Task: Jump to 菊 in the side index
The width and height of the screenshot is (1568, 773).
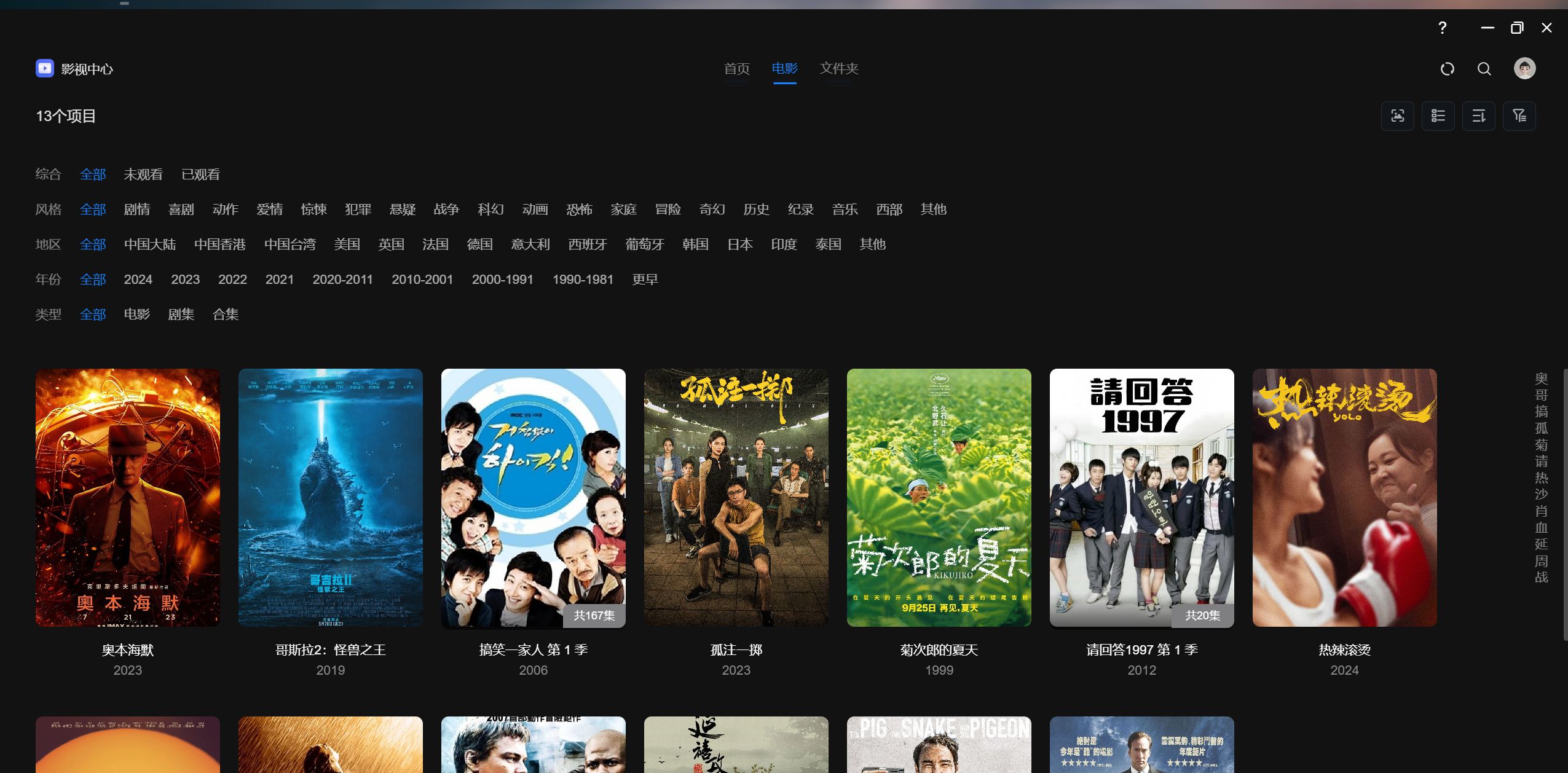Action: [x=1541, y=445]
